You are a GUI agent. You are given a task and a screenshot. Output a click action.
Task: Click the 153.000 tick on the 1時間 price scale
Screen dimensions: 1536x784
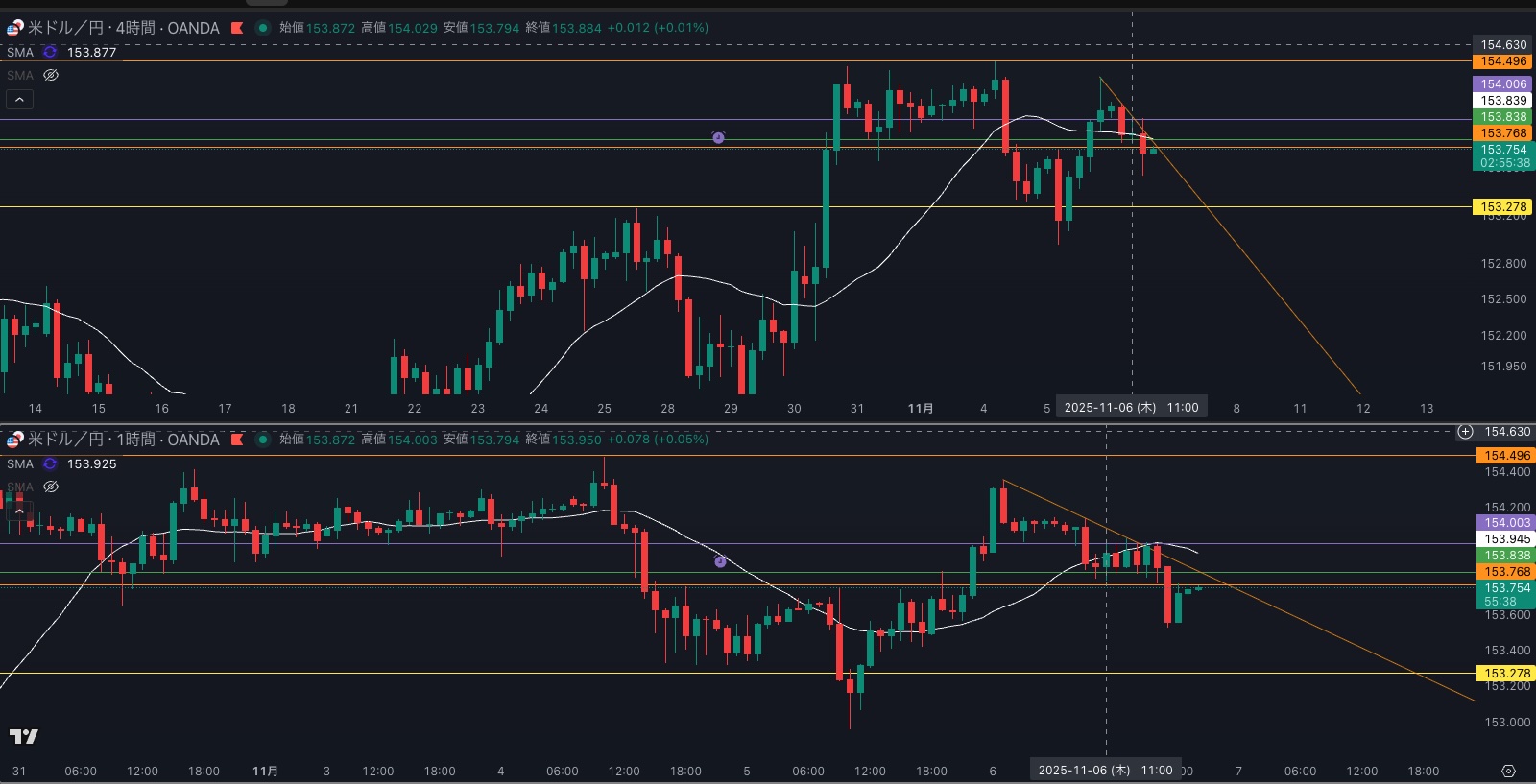point(1507,723)
